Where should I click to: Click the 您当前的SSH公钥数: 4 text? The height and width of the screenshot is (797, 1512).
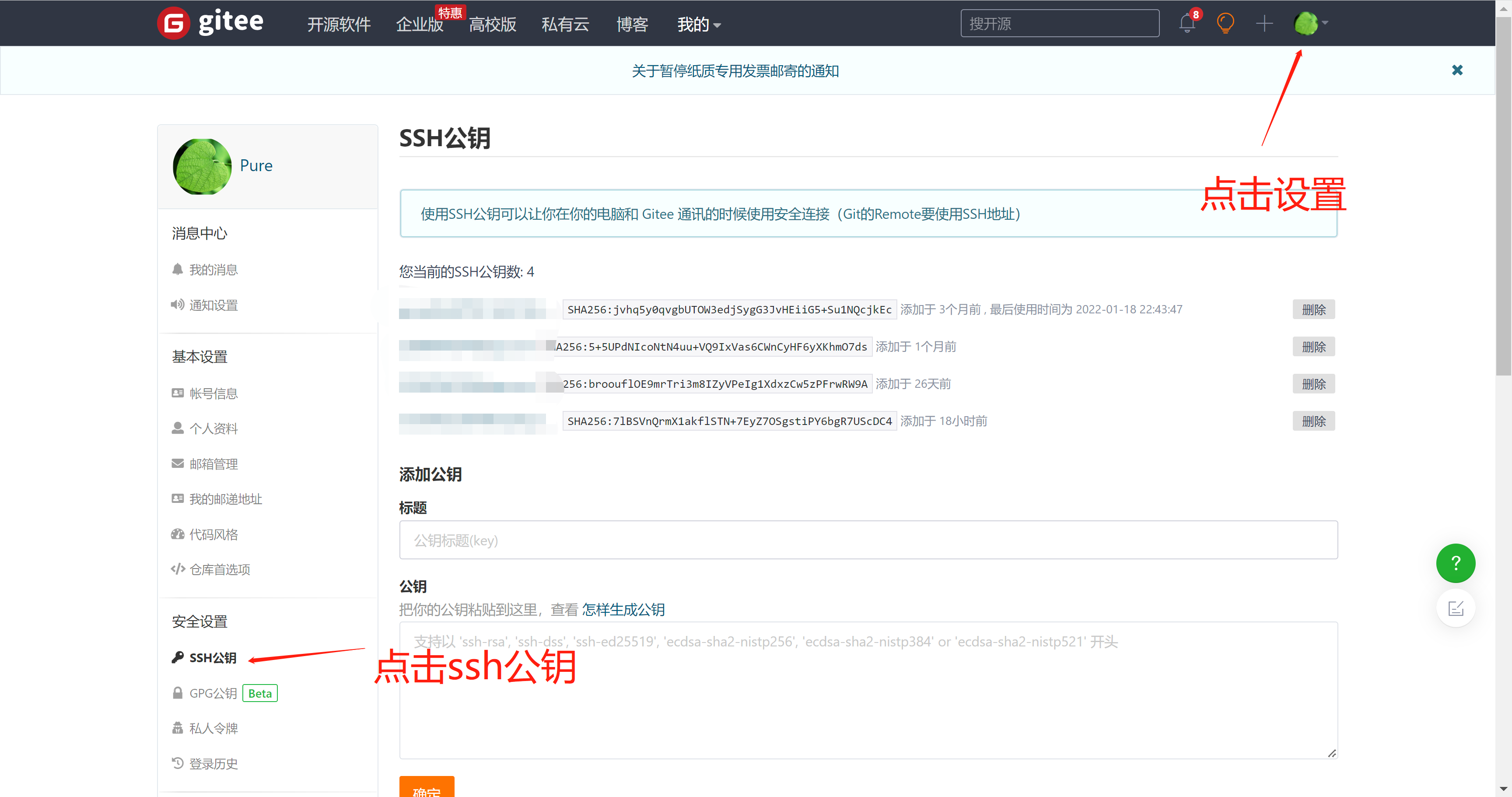(x=467, y=271)
